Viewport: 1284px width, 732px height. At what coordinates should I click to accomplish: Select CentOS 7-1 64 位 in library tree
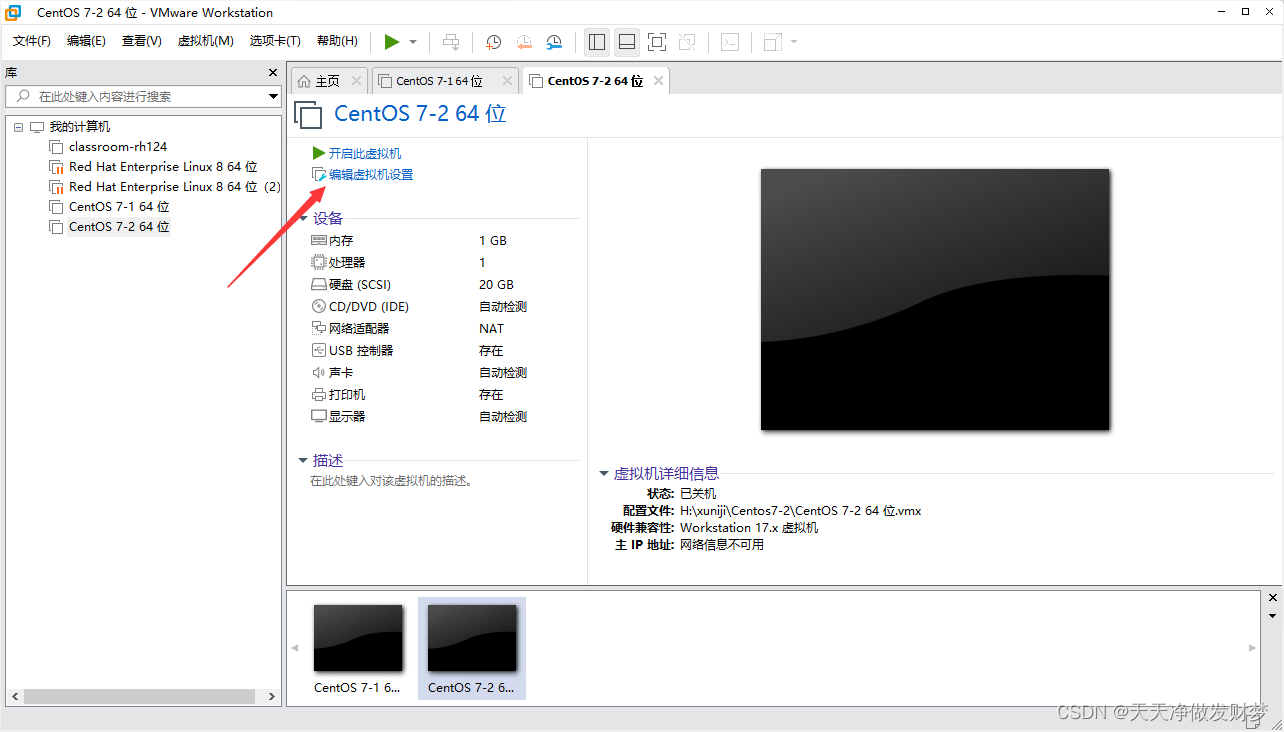119,207
